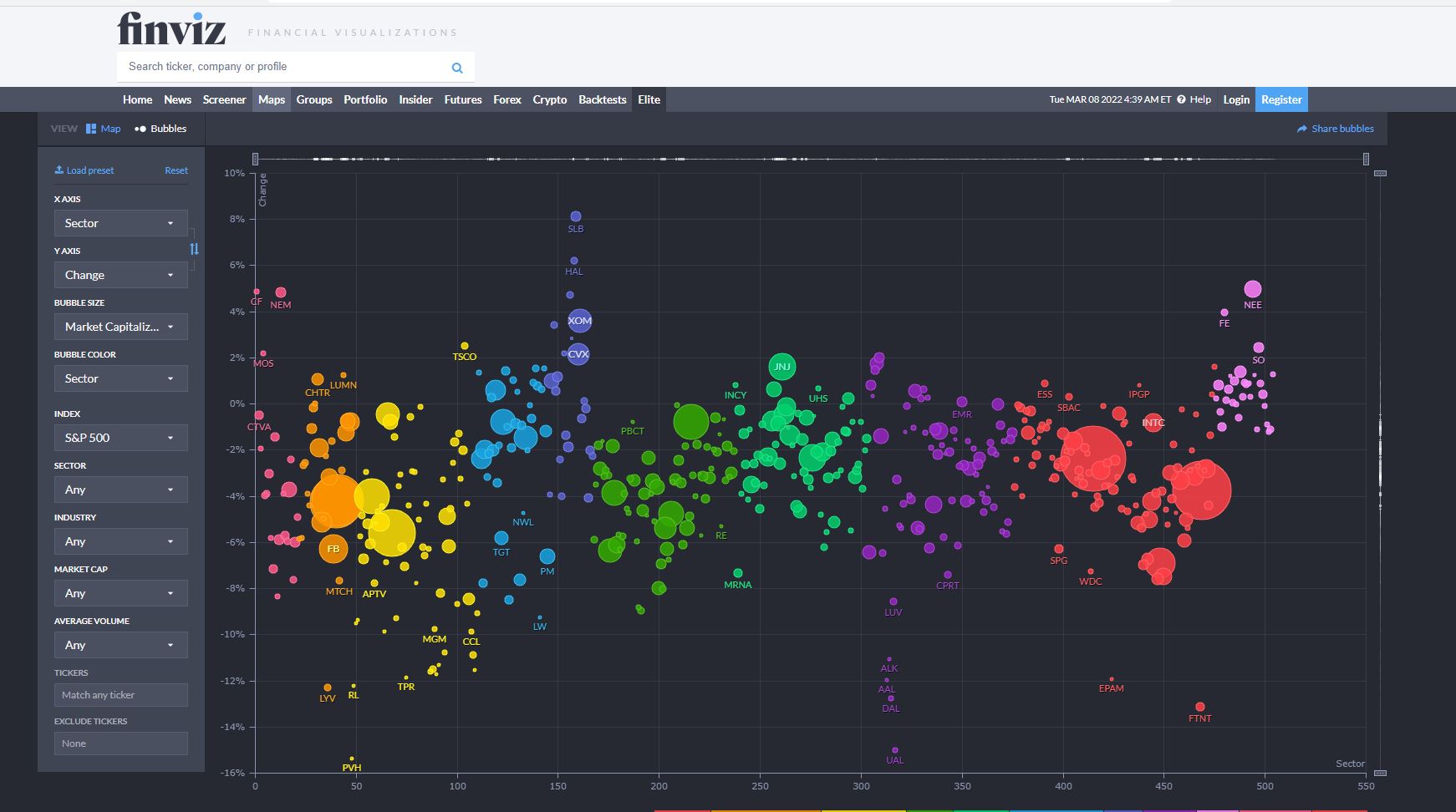Screen dimensions: 1456x812
Task: Open the Industry filter dropdown
Action: 121,541
